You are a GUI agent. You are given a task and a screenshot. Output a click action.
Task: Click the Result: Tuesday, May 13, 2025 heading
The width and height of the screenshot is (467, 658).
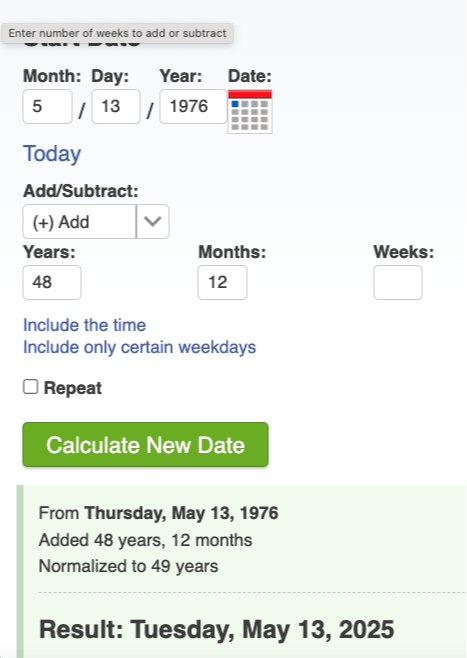pyautogui.click(x=217, y=629)
